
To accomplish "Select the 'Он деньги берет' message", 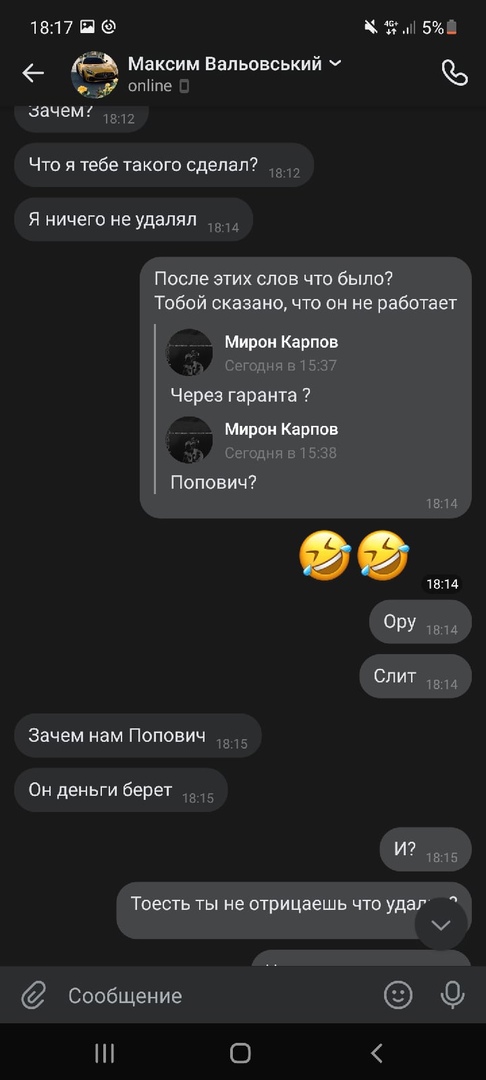I will [x=120, y=790].
